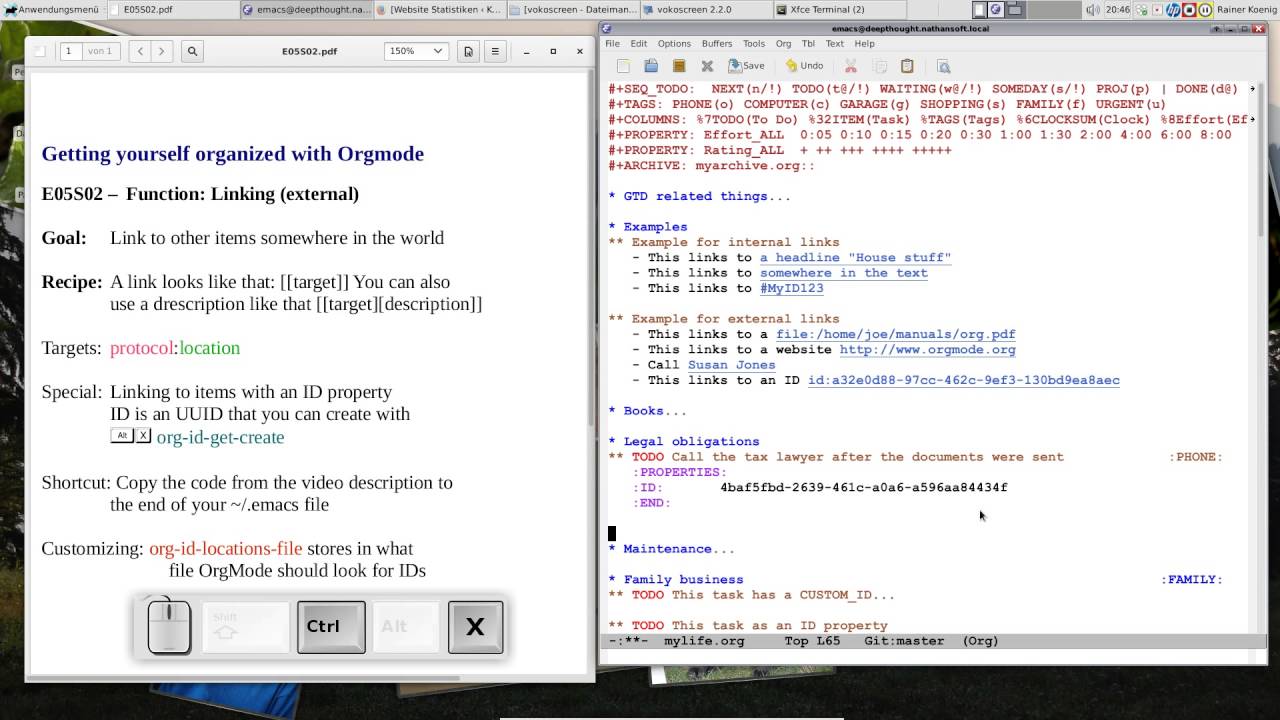
Task: Open the Org menu in Emacs
Action: click(783, 44)
